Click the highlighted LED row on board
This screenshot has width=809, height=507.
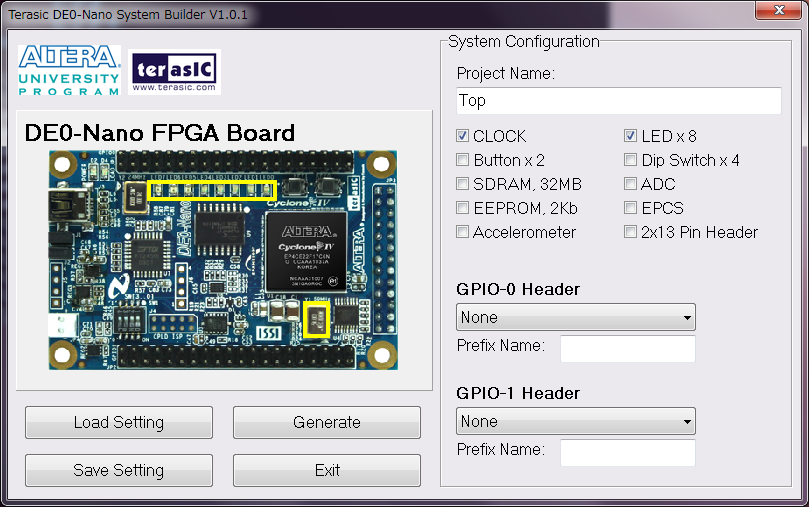(212, 189)
